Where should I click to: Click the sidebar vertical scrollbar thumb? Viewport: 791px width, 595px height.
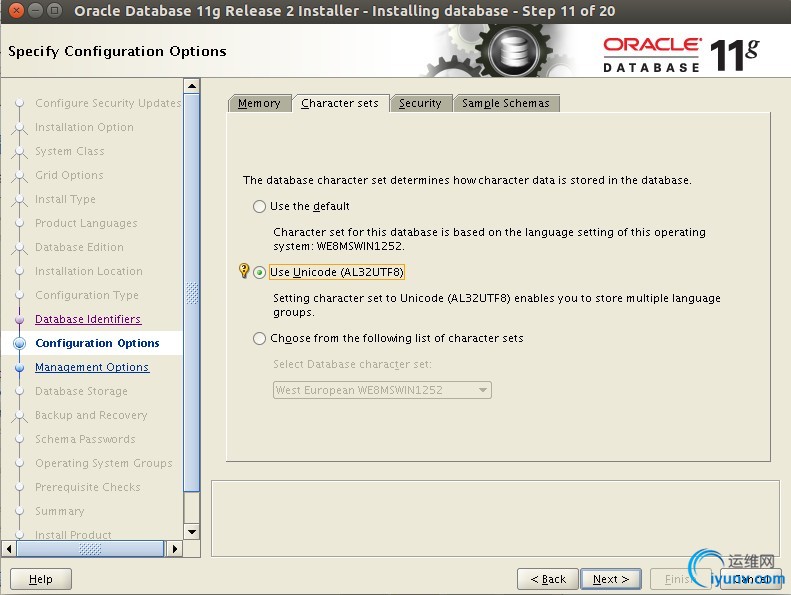[192, 293]
